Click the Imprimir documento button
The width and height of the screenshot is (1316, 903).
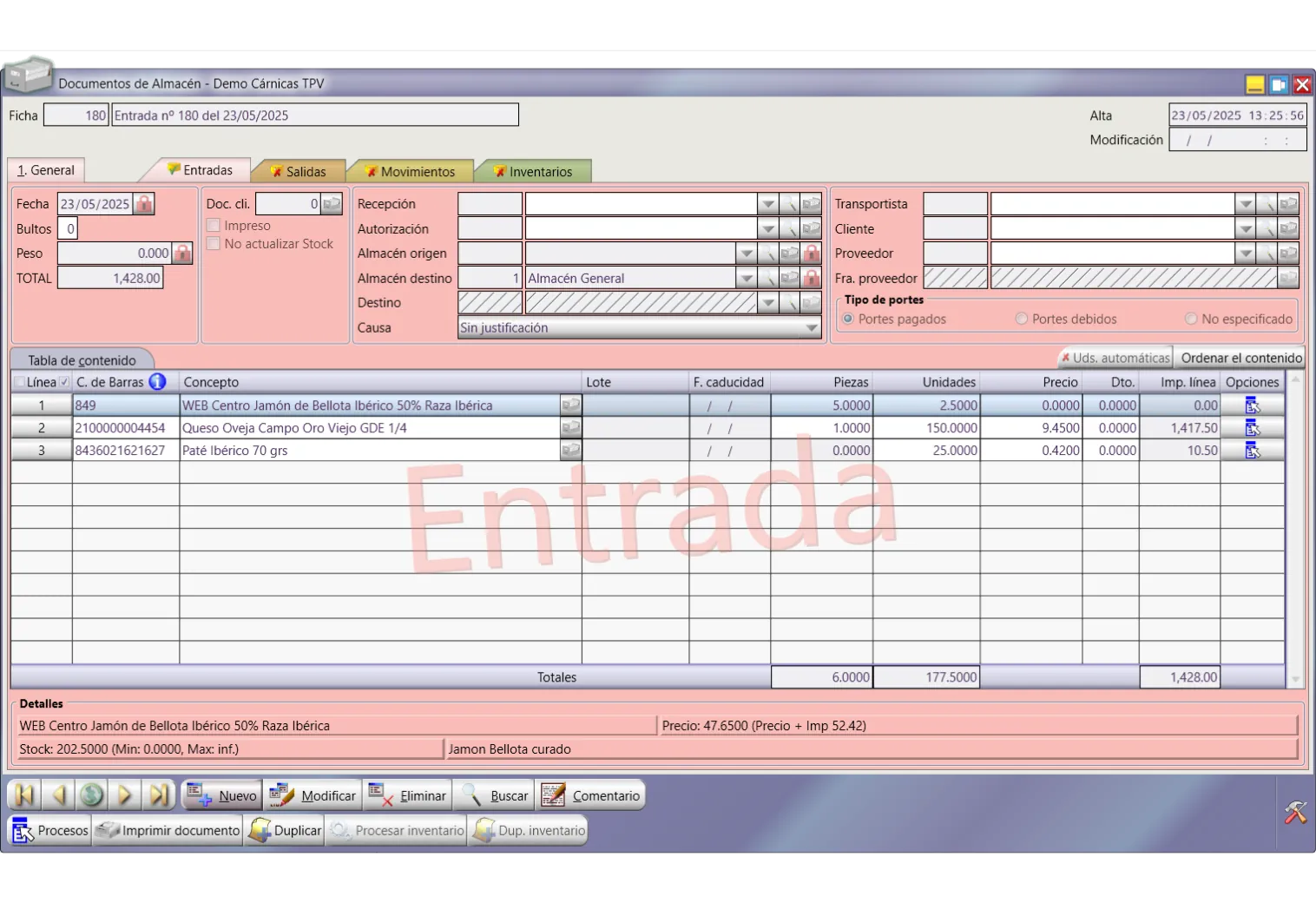coord(168,831)
